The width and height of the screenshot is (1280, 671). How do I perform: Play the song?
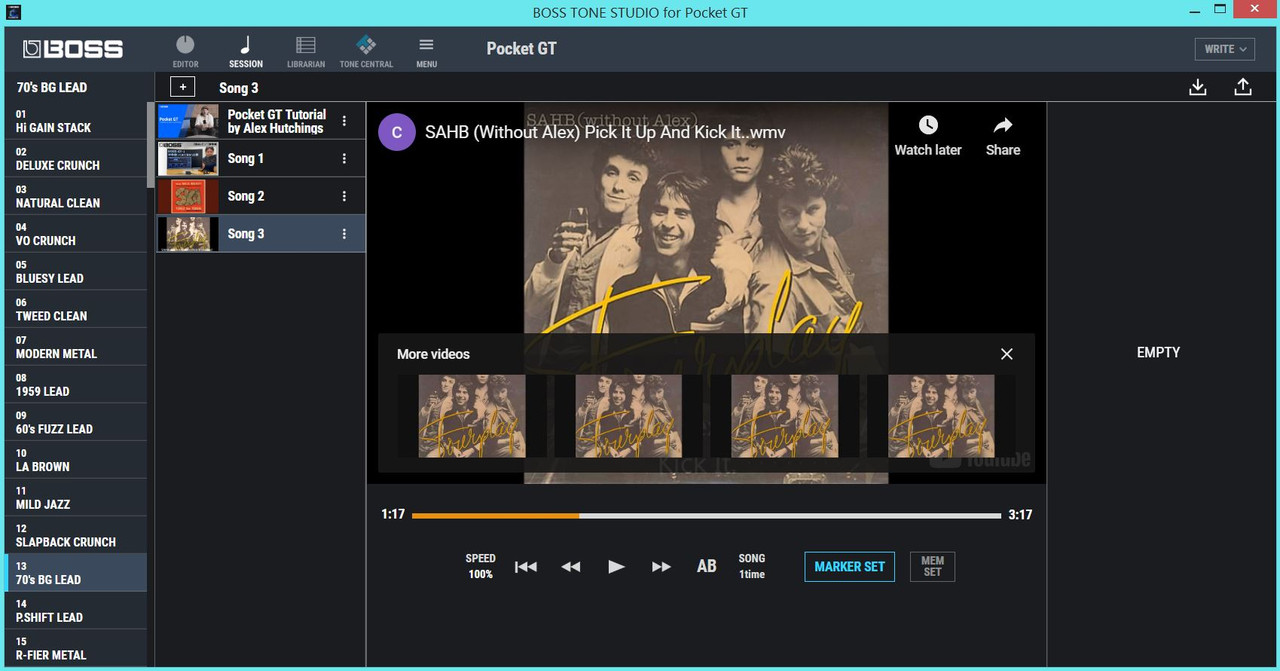pyautogui.click(x=616, y=566)
